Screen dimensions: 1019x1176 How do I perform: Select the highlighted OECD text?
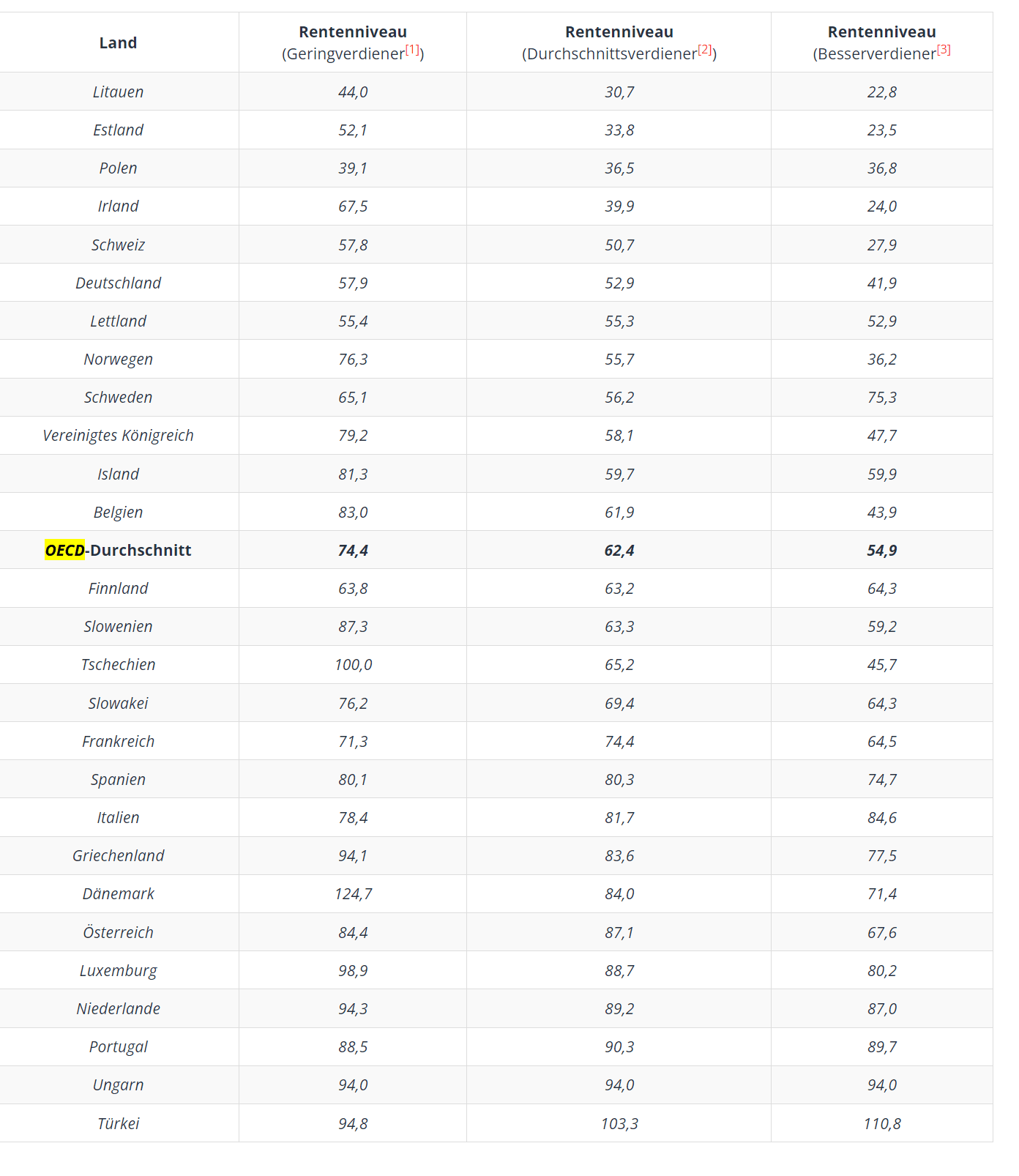pos(64,550)
